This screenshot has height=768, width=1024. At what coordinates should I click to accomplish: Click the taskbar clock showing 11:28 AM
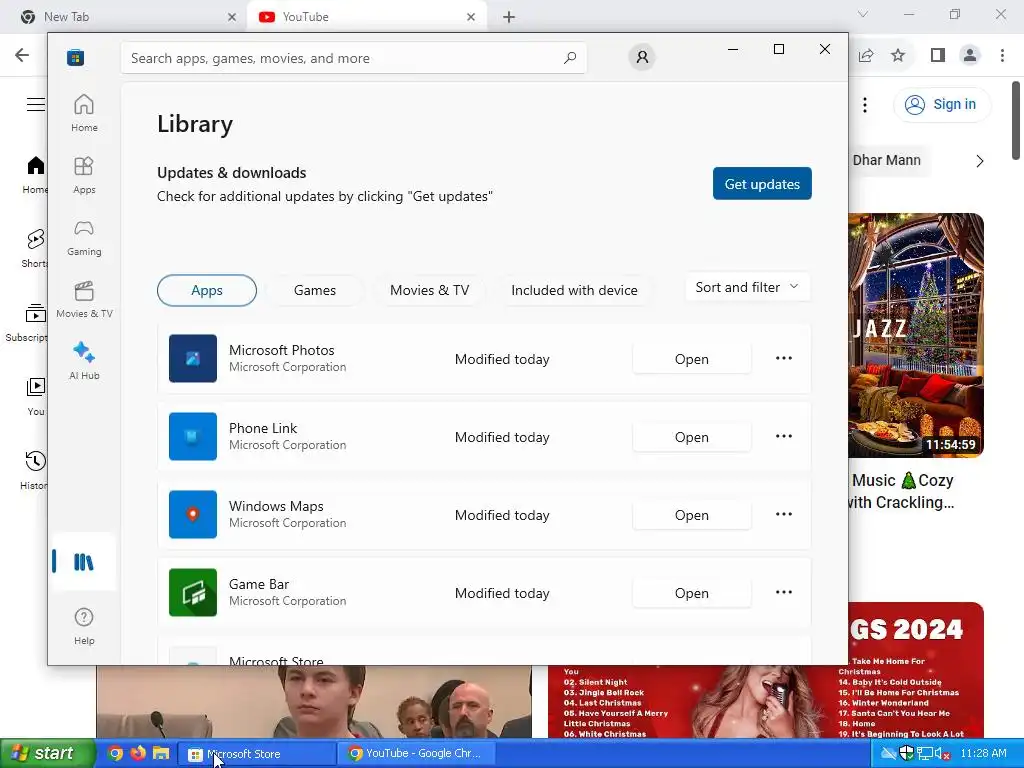[984, 754]
